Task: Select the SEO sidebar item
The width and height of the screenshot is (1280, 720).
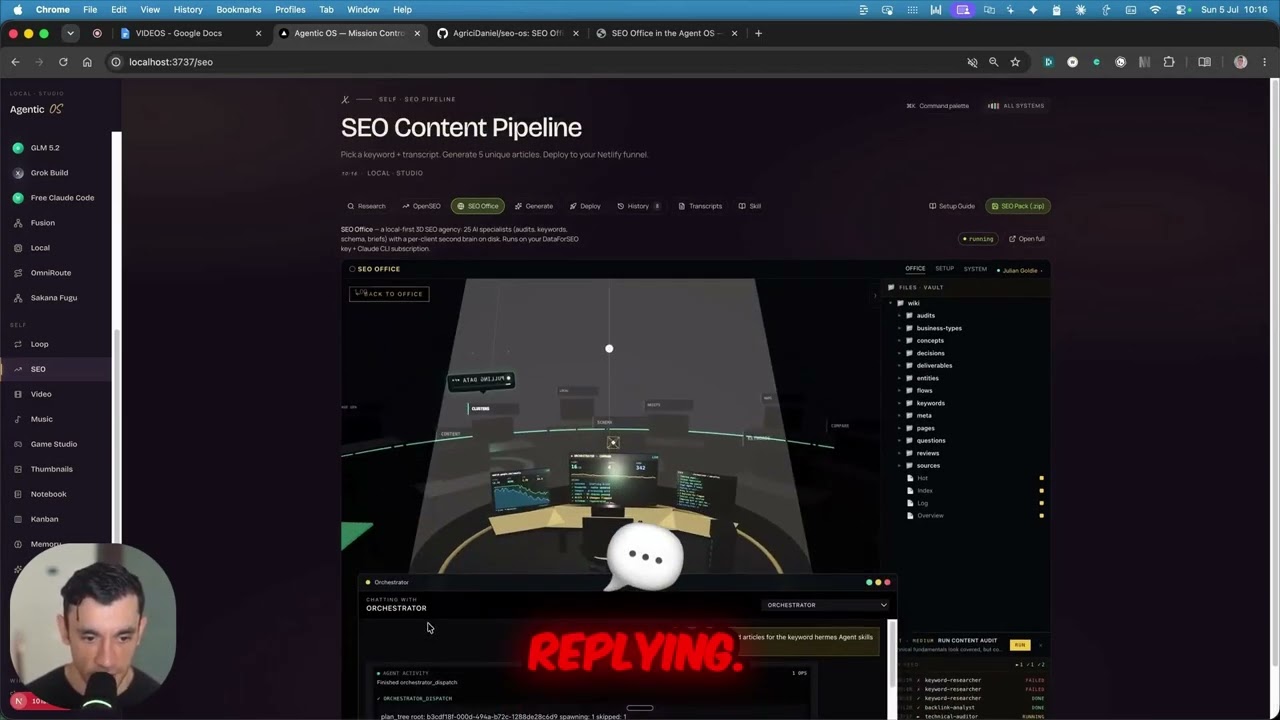Action: click(38, 369)
